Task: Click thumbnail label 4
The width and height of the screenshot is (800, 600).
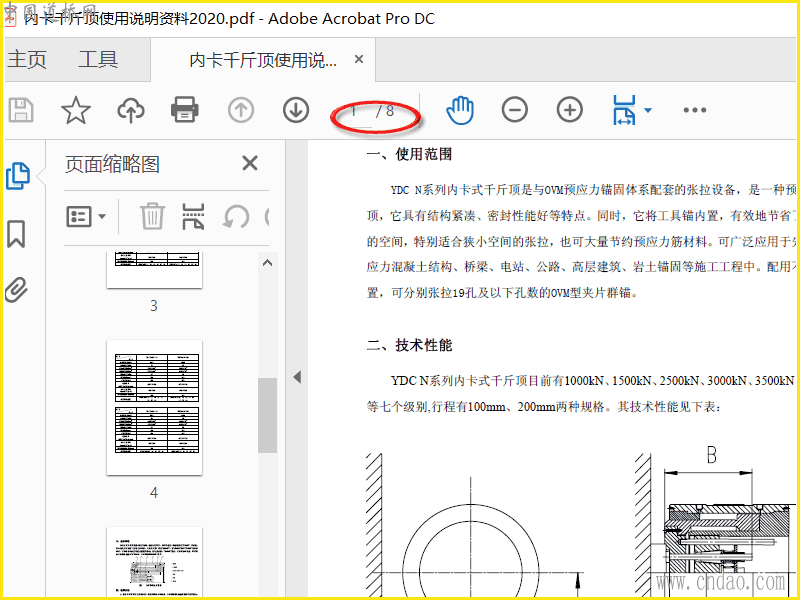Action: (x=154, y=493)
